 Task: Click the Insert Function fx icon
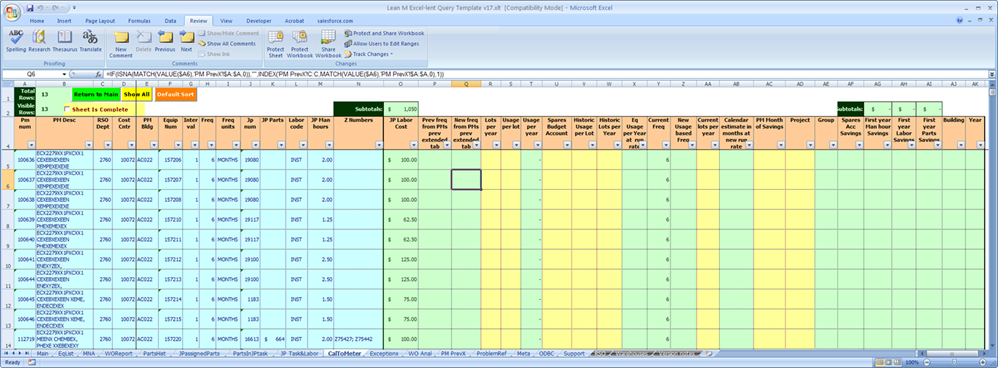[x=99, y=74]
